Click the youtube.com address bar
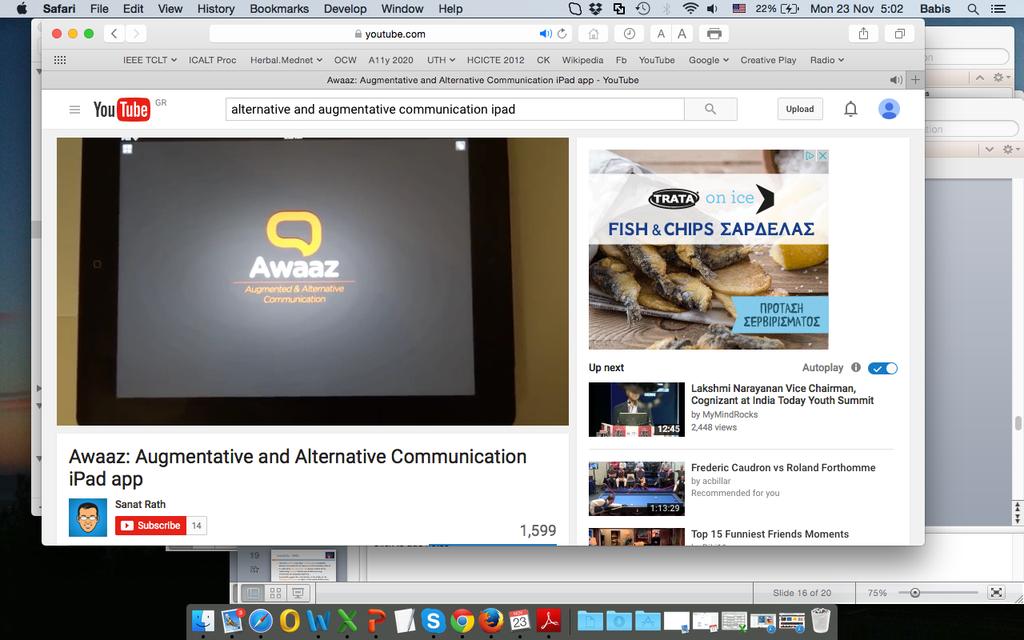1024x640 pixels. pos(390,34)
